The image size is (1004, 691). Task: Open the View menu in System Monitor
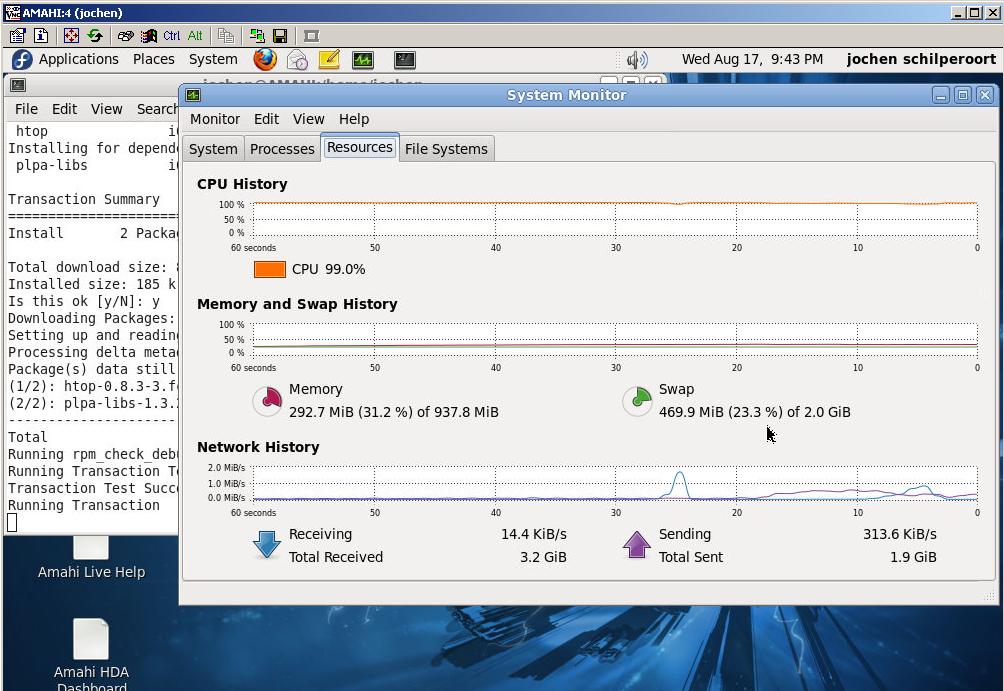tap(309, 119)
